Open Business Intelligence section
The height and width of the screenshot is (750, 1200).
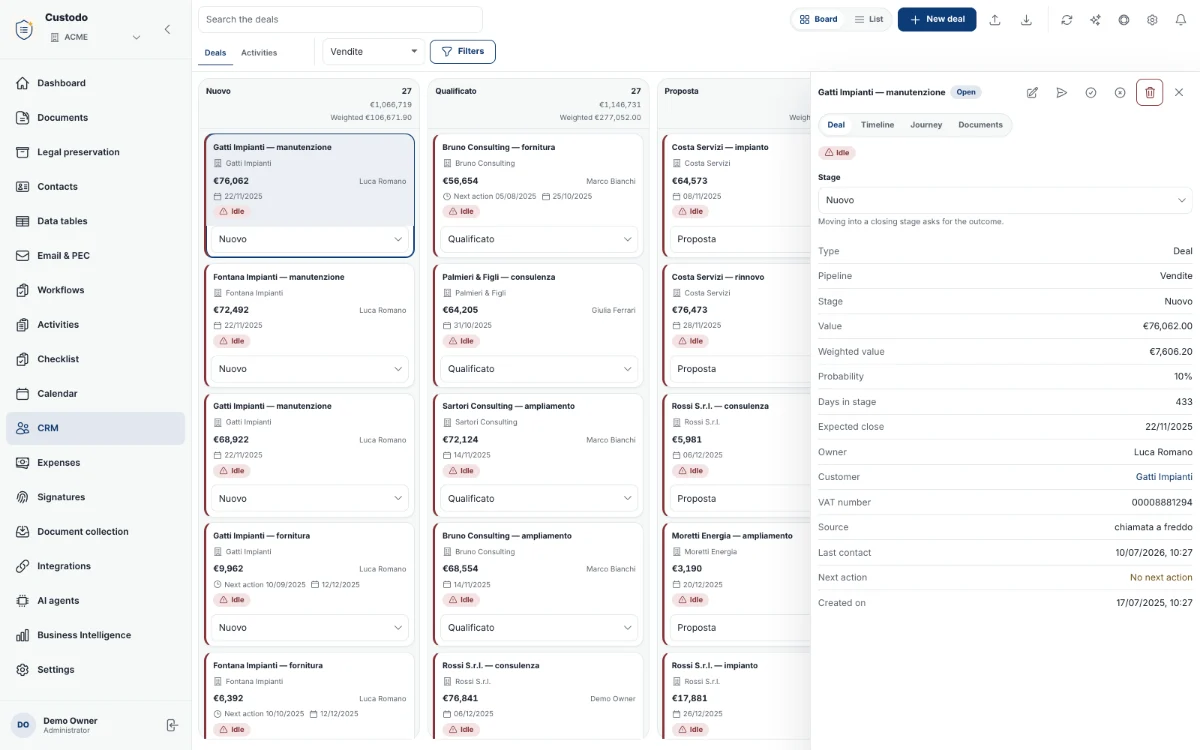click(95, 635)
